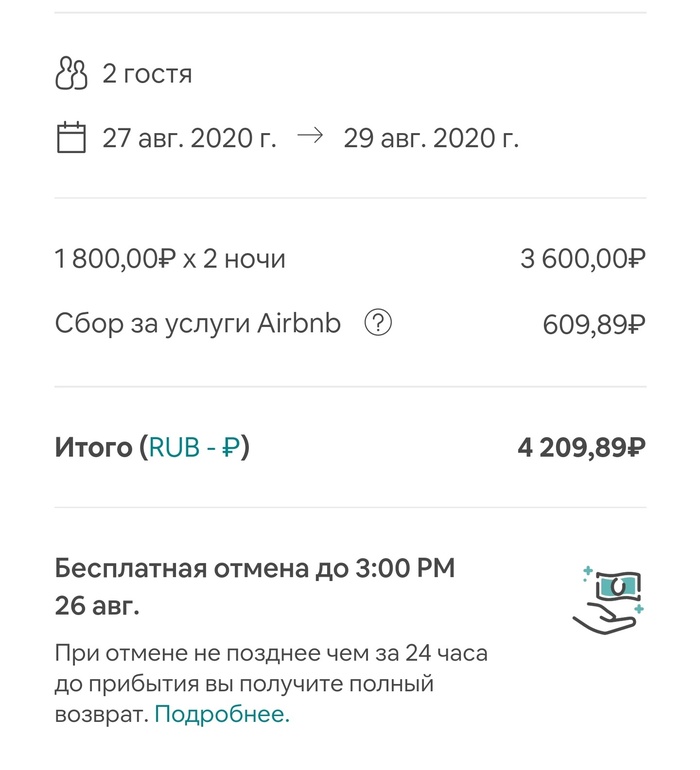700x770 pixels.
Task: Open the Airbnb service fee help icon
Action: tap(378, 324)
